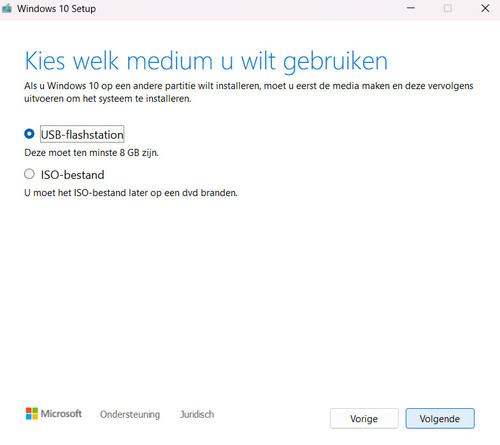This screenshot has width=500, height=445.
Task: Click the Volgende button
Action: click(x=440, y=418)
